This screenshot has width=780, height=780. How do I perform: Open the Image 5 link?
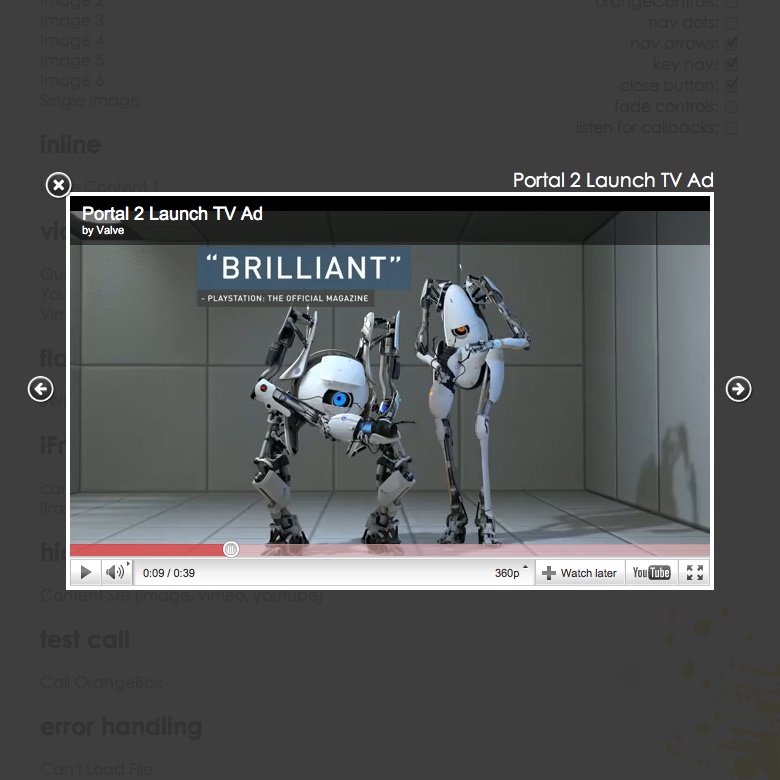point(72,60)
